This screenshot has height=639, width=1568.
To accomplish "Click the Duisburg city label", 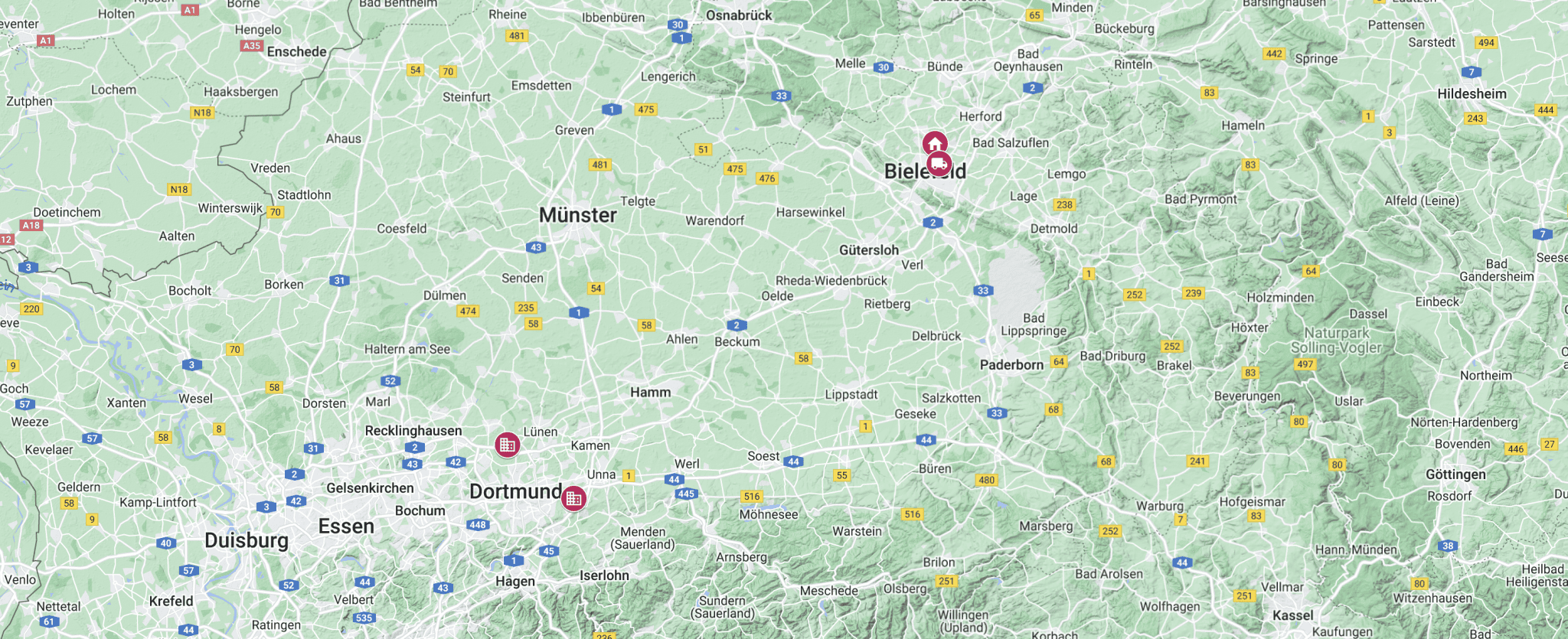I will tap(247, 541).
